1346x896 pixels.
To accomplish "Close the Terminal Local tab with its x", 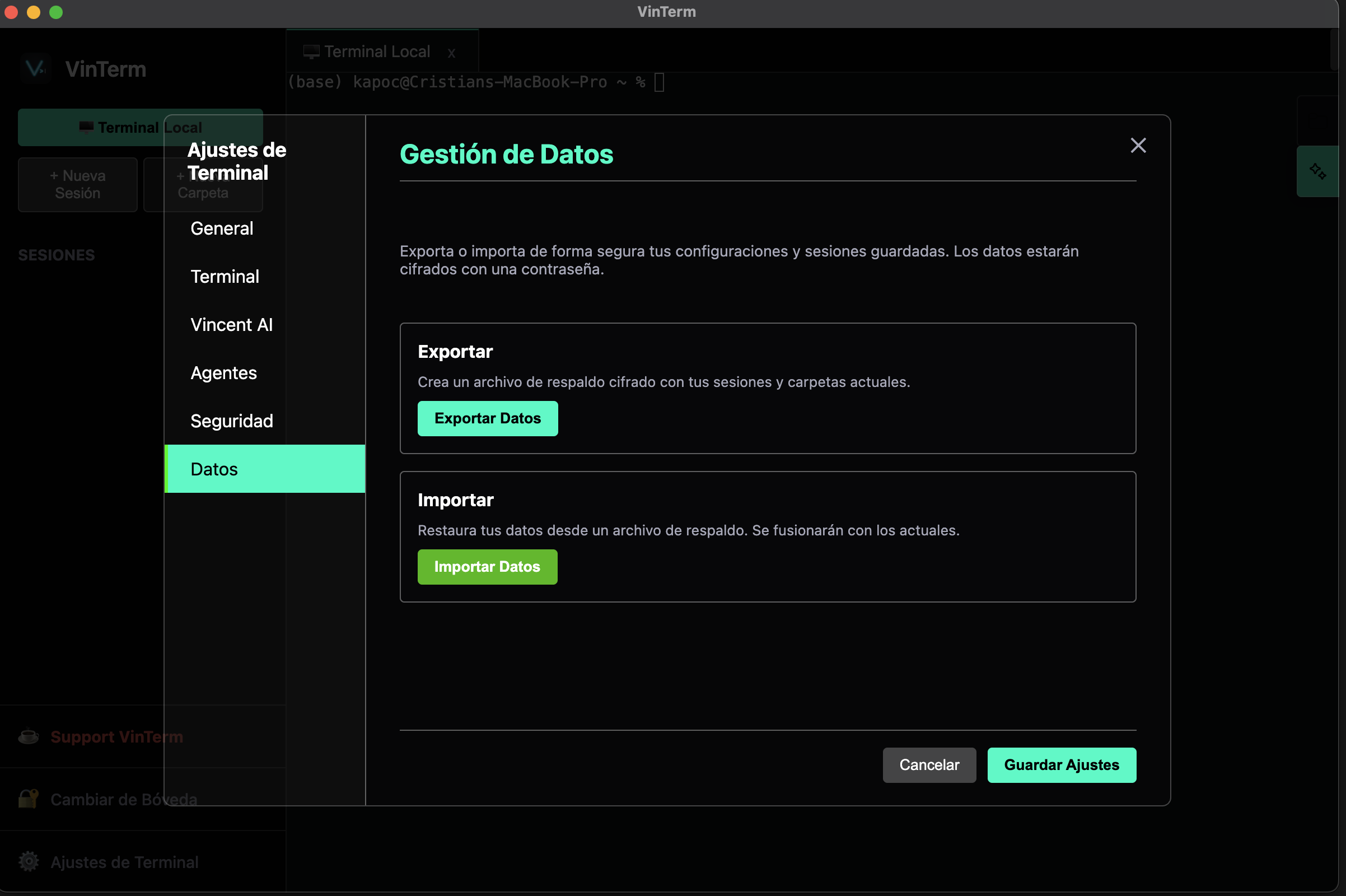I will (451, 53).
